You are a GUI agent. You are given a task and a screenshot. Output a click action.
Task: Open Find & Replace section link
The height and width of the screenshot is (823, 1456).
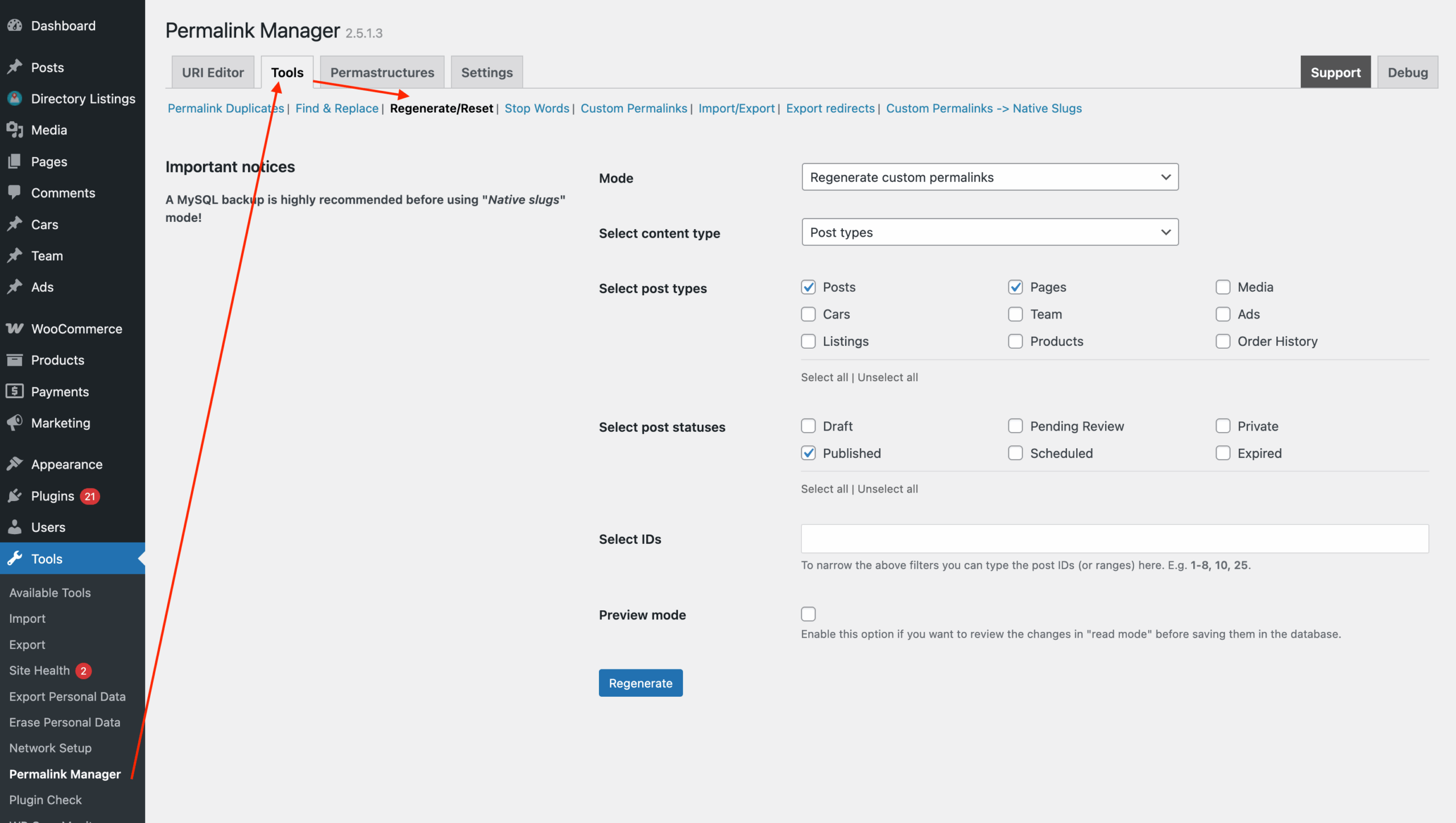337,108
